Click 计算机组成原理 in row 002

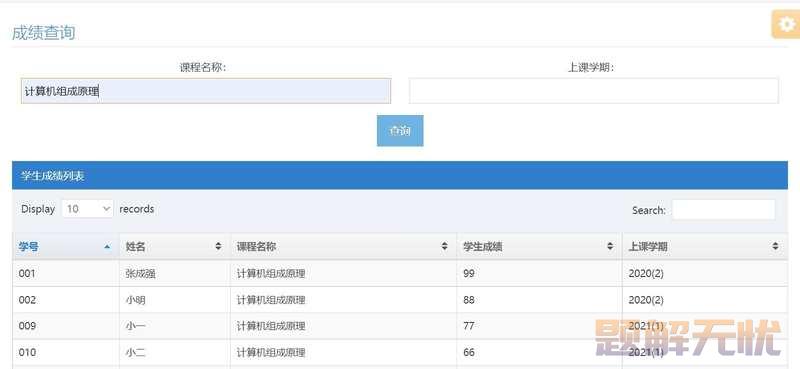click(x=271, y=300)
